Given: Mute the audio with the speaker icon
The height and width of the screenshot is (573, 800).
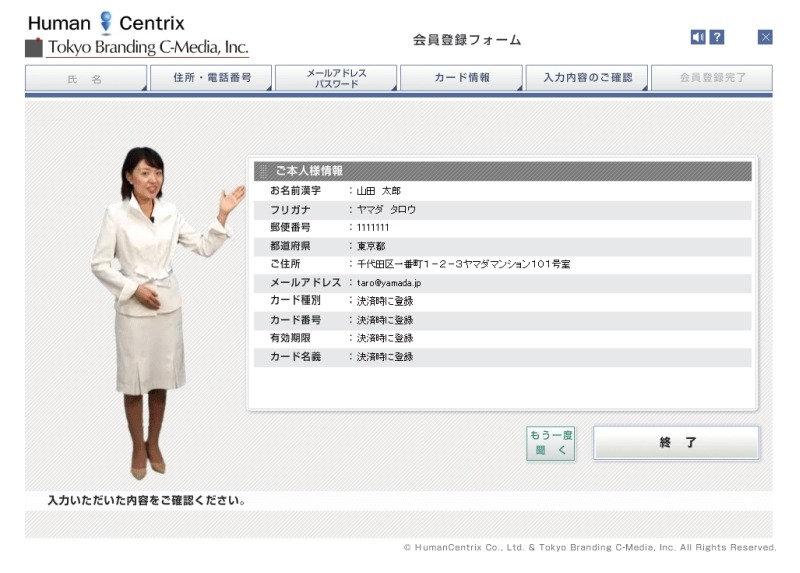Looking at the screenshot, I should [x=698, y=37].
